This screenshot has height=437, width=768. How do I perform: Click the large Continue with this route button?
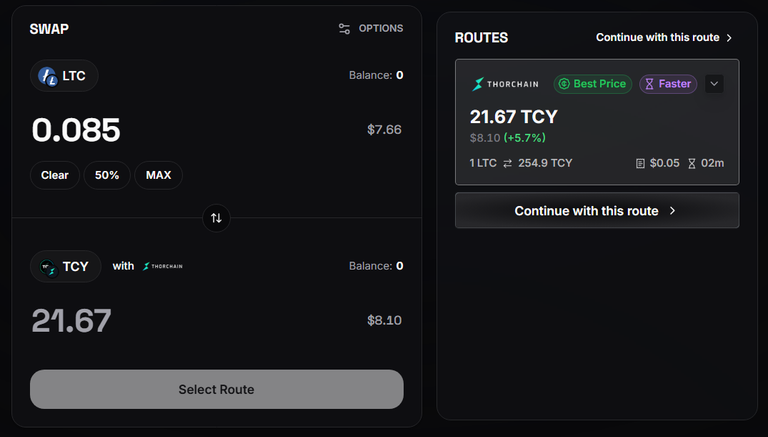(x=597, y=211)
